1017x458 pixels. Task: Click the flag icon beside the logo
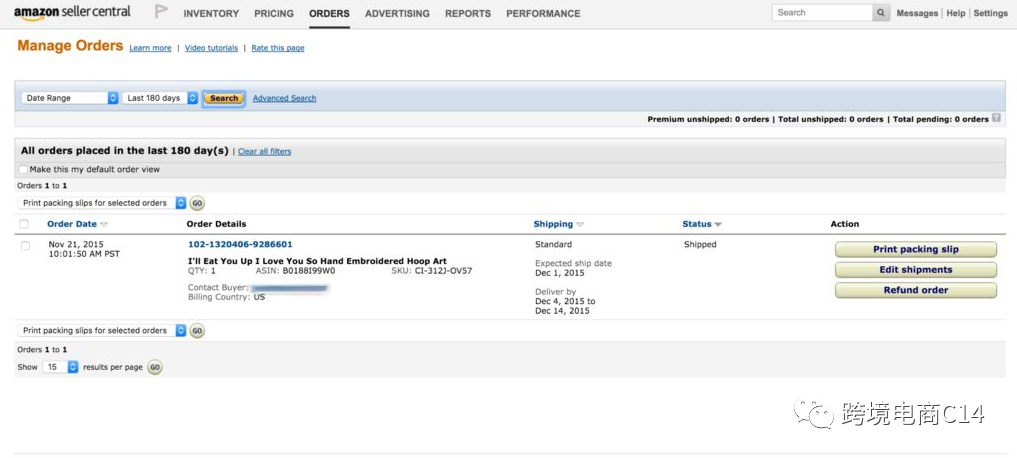[161, 12]
